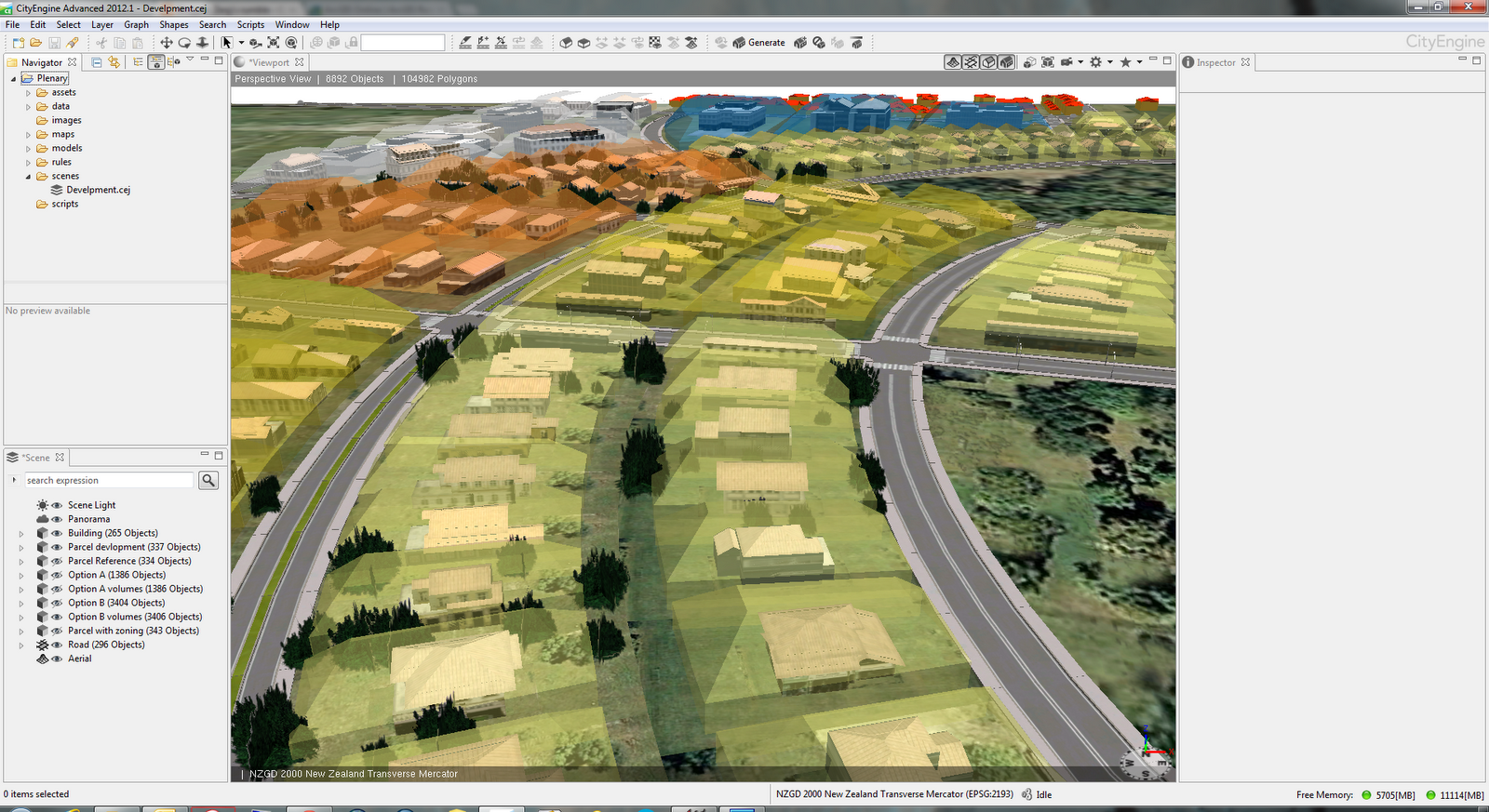The width and height of the screenshot is (1489, 812).
Task: Click the Scene Light sun icon
Action: [x=43, y=505]
